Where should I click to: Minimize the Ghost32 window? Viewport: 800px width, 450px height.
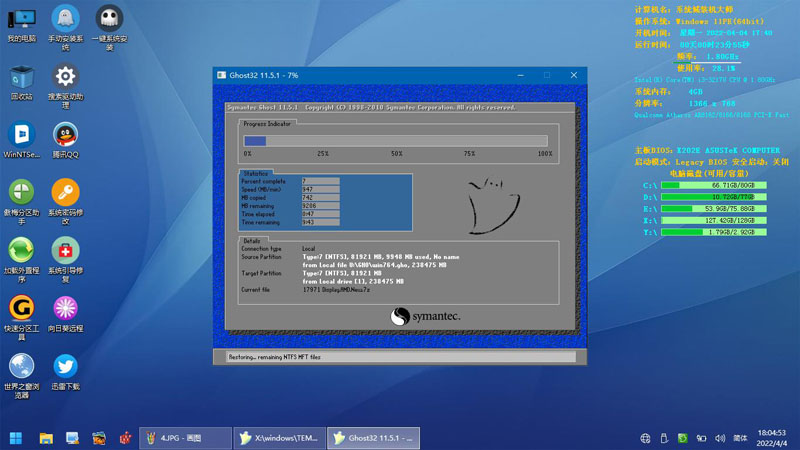520,75
